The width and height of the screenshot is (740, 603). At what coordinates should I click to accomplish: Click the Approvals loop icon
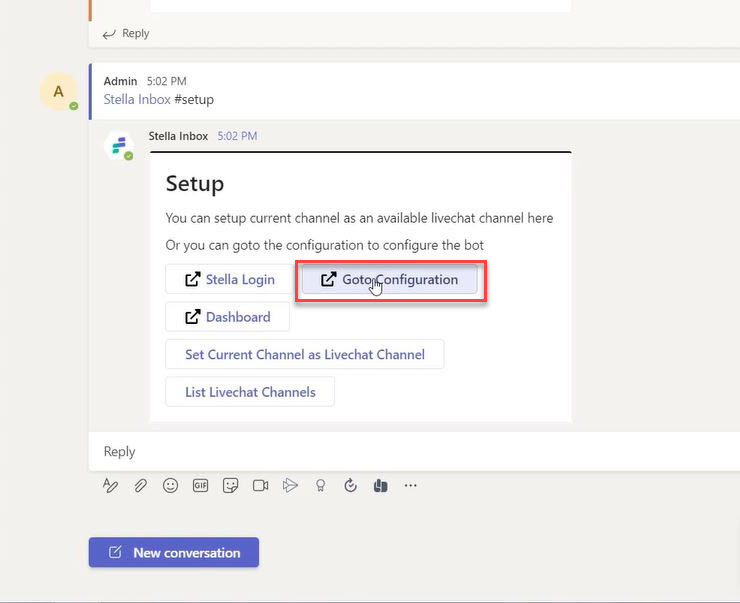click(350, 485)
